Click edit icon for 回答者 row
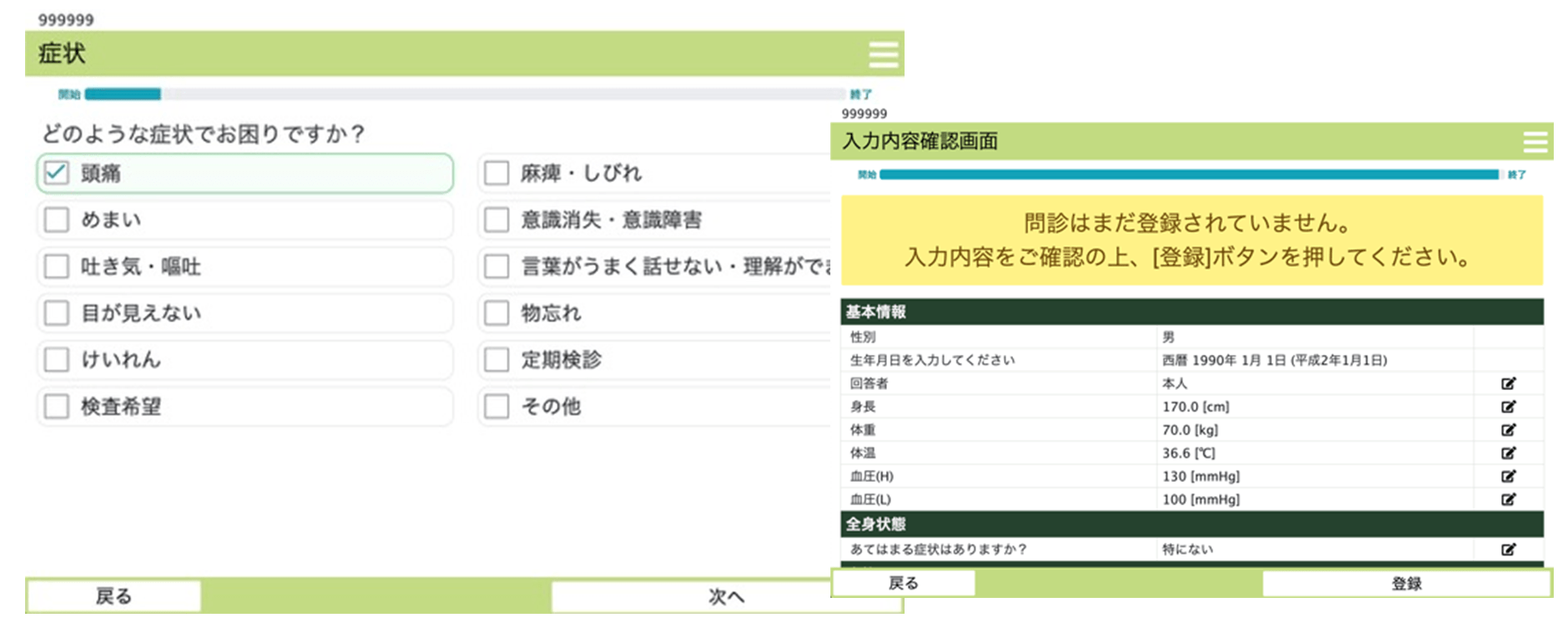The width and height of the screenshot is (1568, 618). [x=1508, y=384]
